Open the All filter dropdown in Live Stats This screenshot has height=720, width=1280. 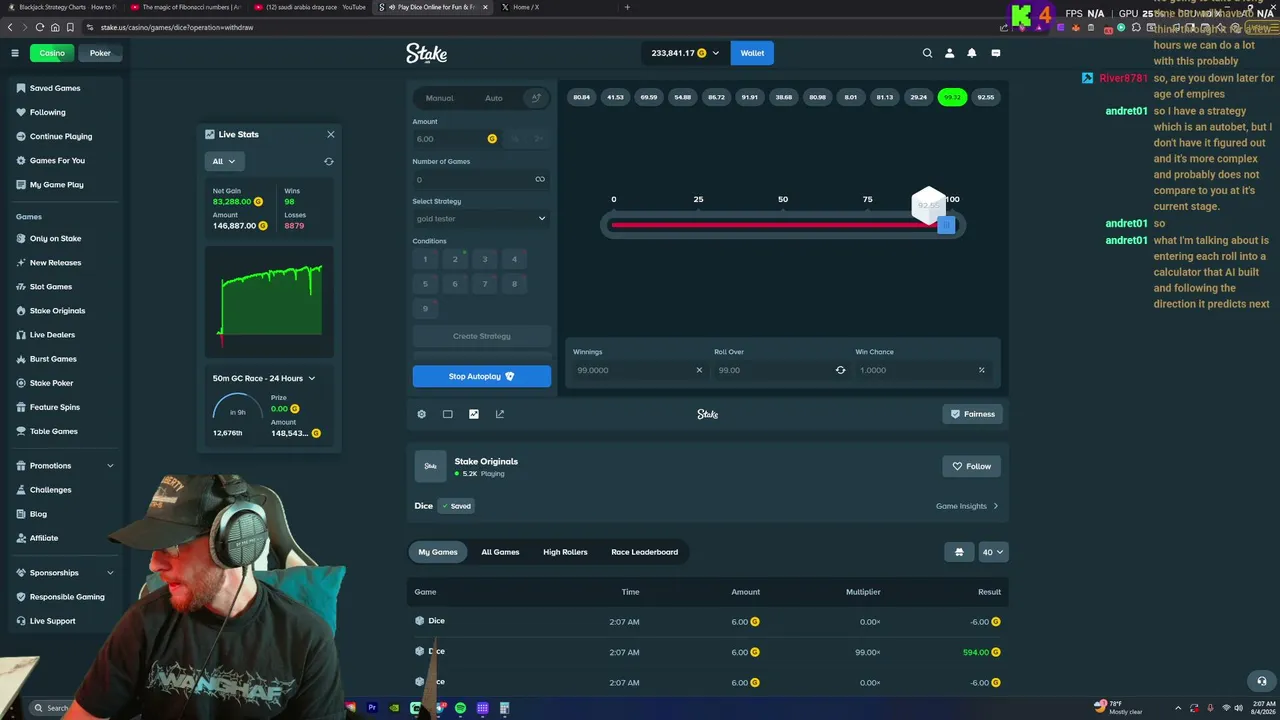225,161
